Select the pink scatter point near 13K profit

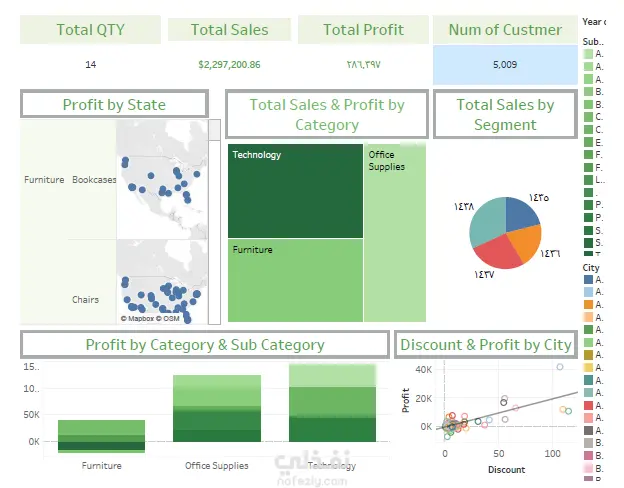pos(515,408)
